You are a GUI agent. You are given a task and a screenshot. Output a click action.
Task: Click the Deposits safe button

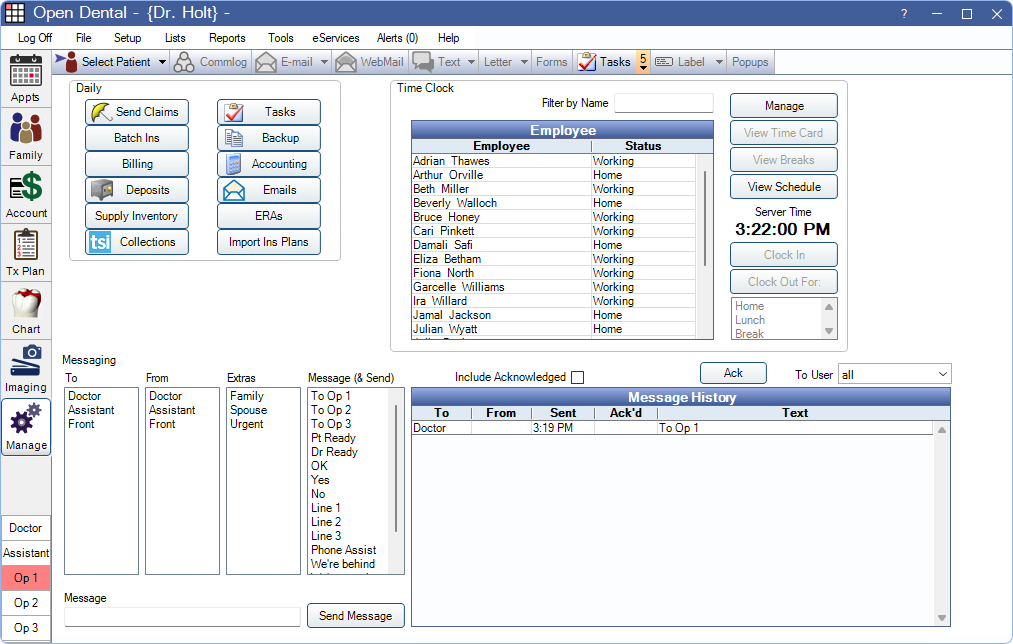[137, 190]
